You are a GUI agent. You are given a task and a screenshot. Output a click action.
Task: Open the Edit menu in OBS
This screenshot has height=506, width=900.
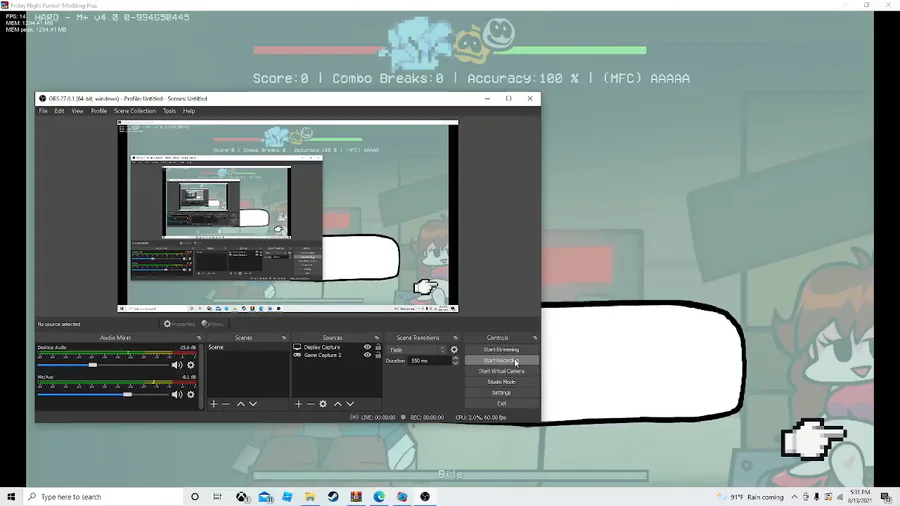coord(59,111)
